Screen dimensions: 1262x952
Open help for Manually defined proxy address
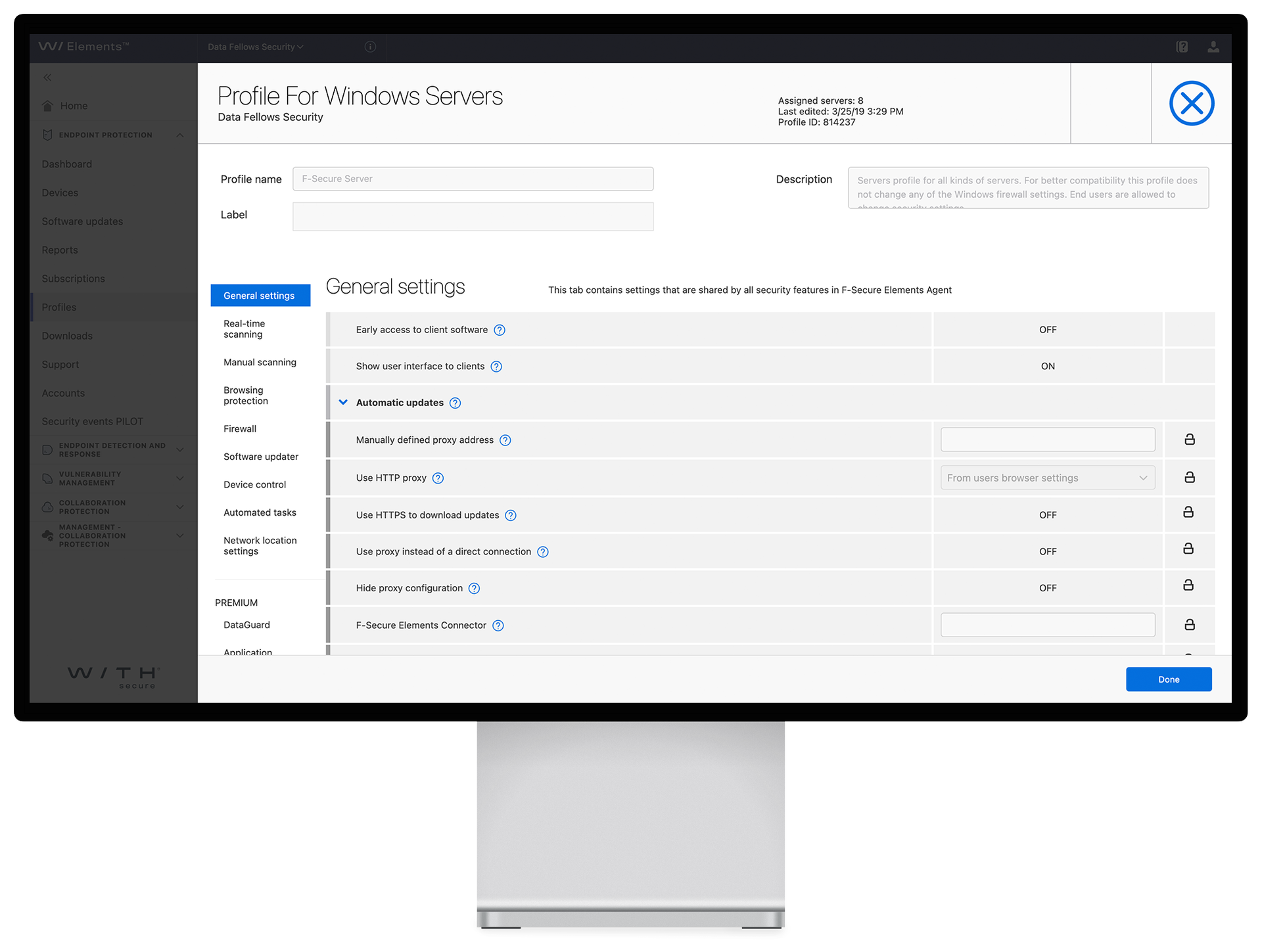(505, 440)
